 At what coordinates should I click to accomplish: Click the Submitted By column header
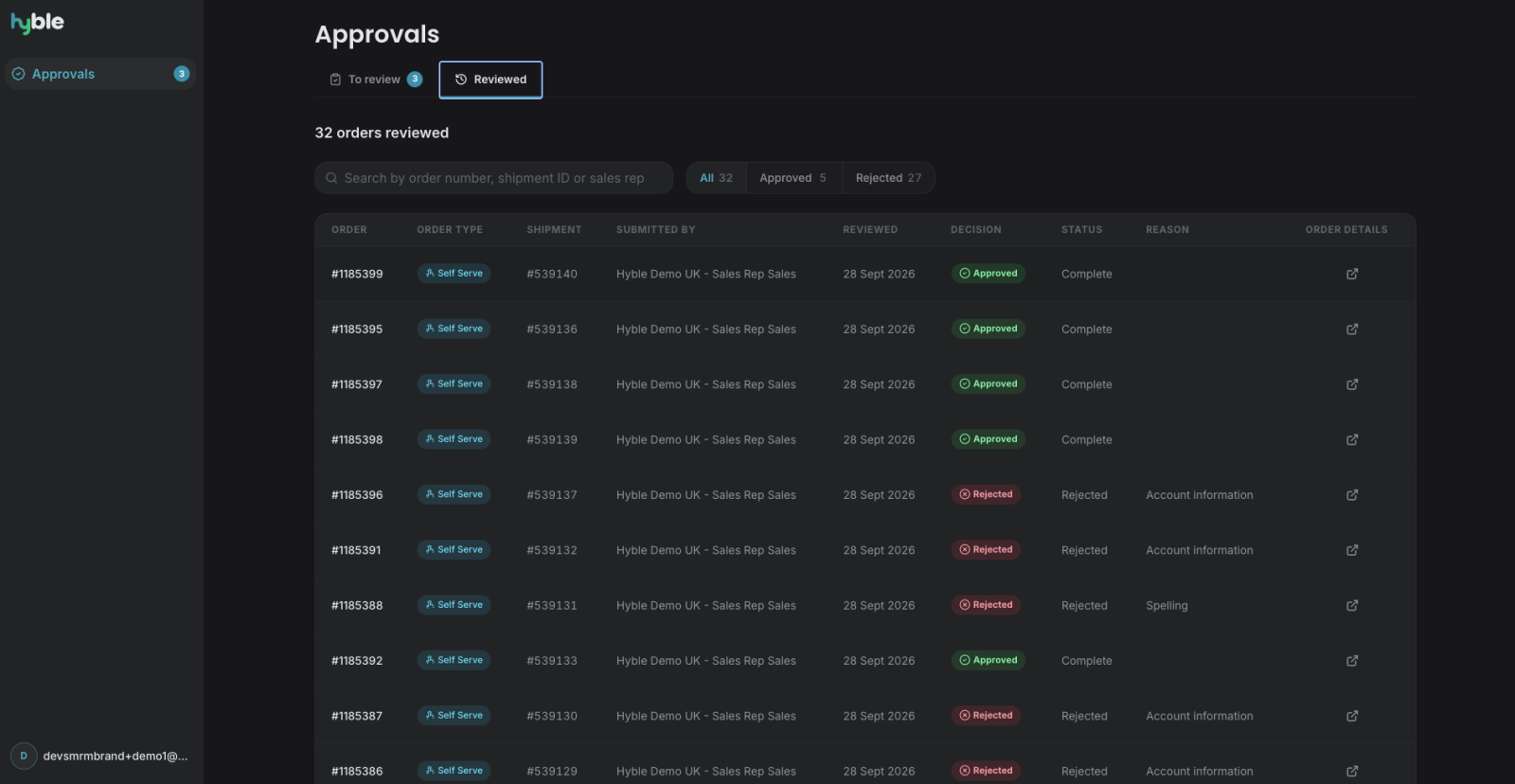click(x=655, y=230)
